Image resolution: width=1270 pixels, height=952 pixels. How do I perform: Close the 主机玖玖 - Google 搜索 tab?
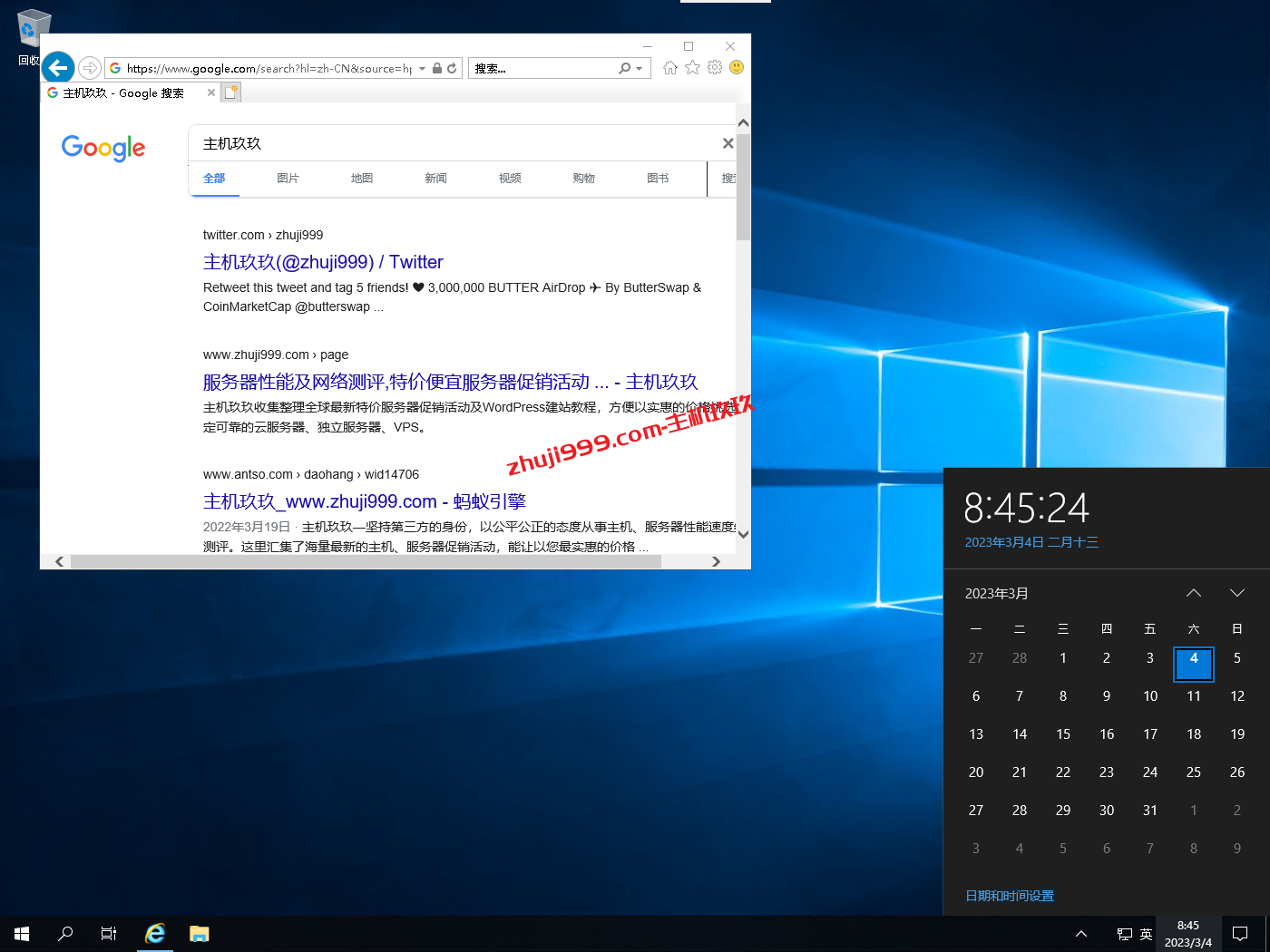click(211, 92)
